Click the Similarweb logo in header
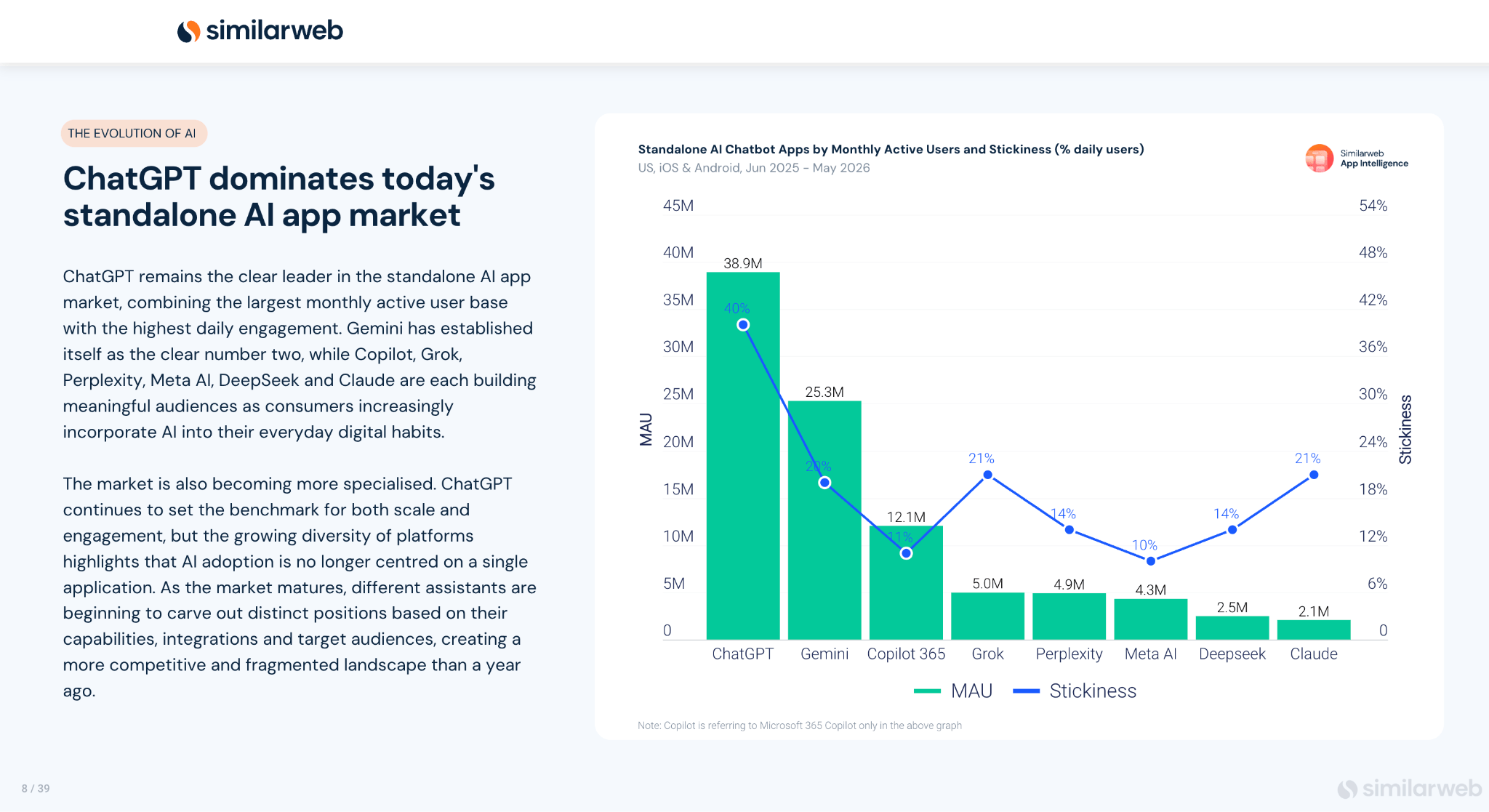 click(260, 31)
